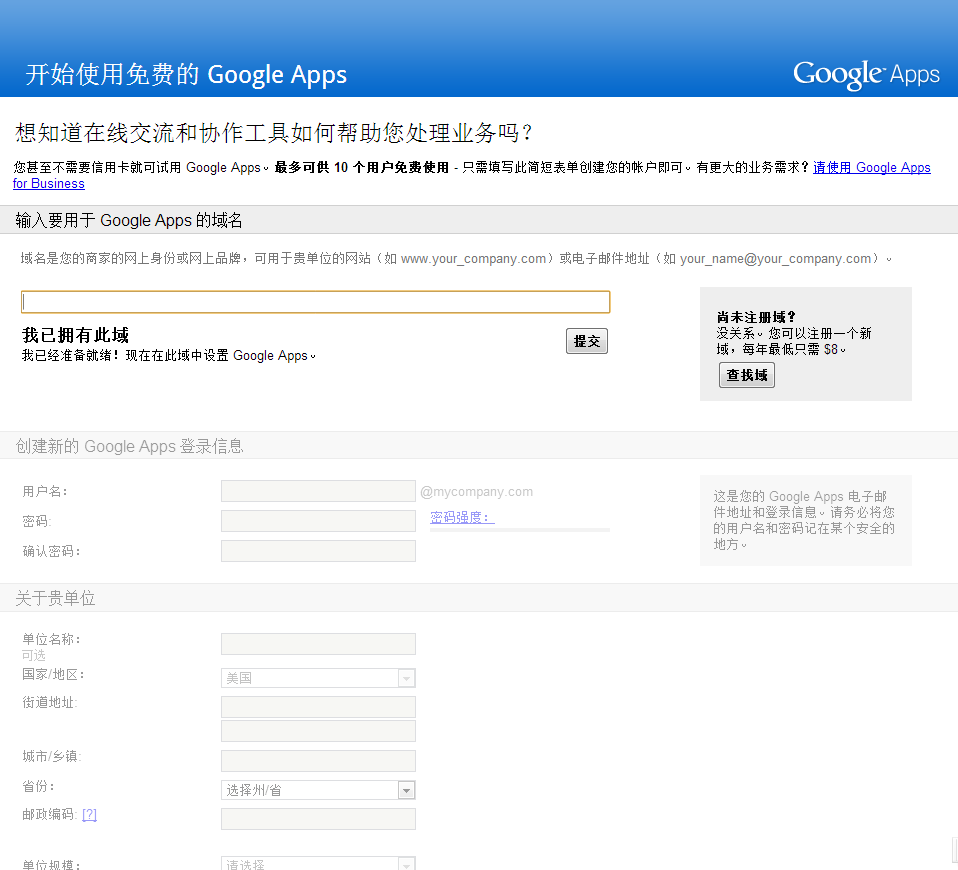Click the 可选 hint under 单位名称
958x870 pixels.
coord(34,656)
